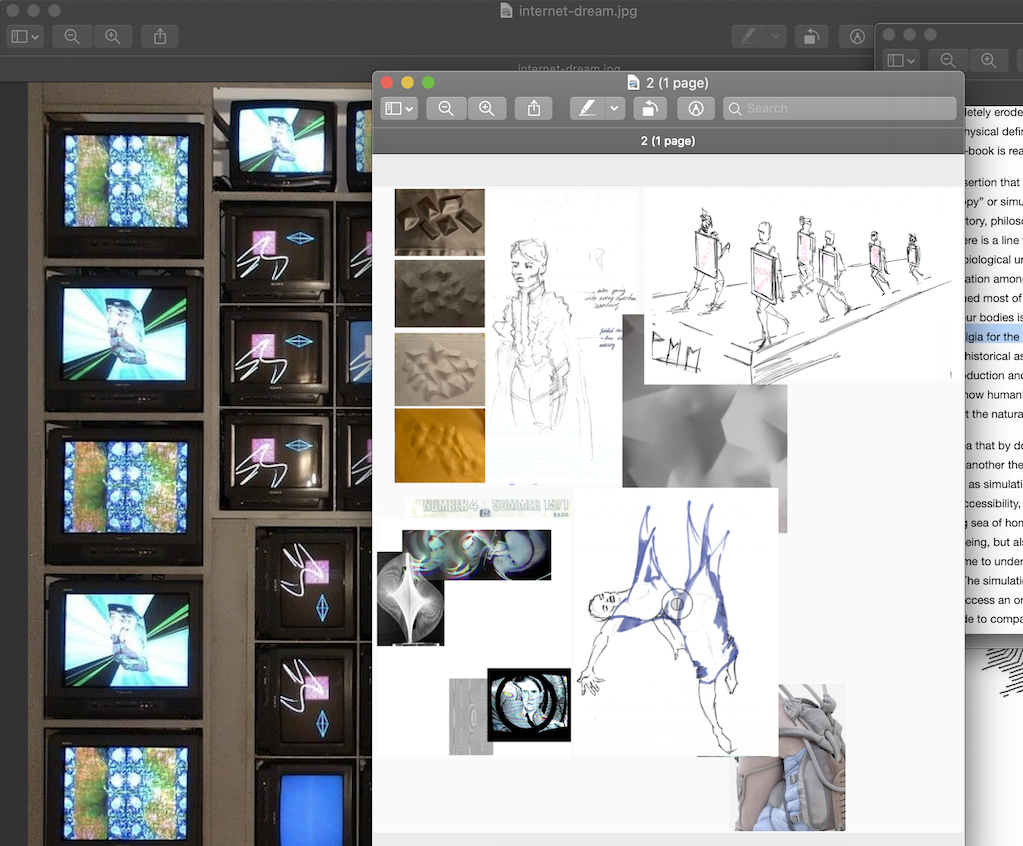
Task: Toggle Markup toolbar in the internet-dream.jpg window
Action: coord(856,36)
